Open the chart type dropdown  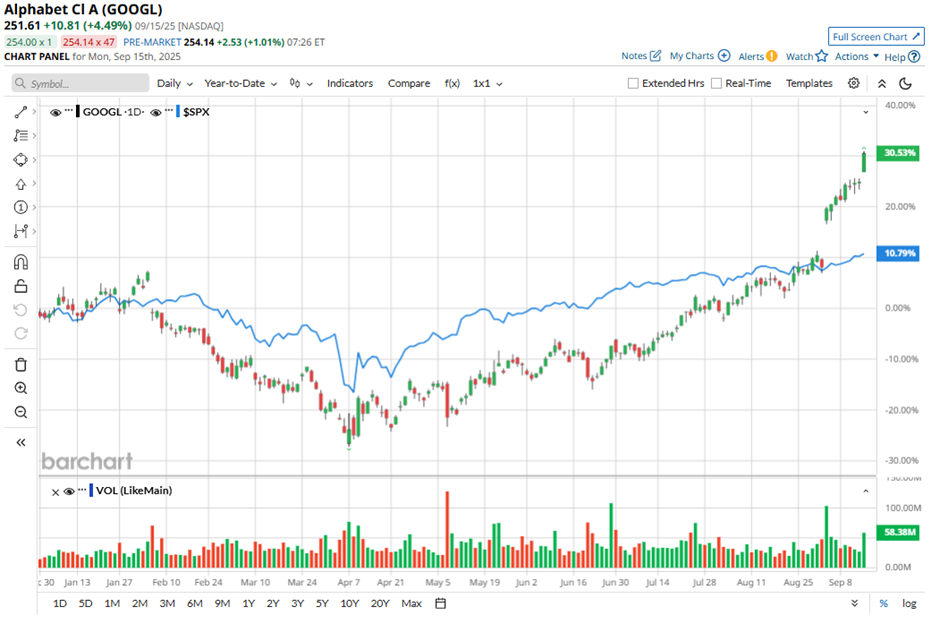[x=301, y=83]
